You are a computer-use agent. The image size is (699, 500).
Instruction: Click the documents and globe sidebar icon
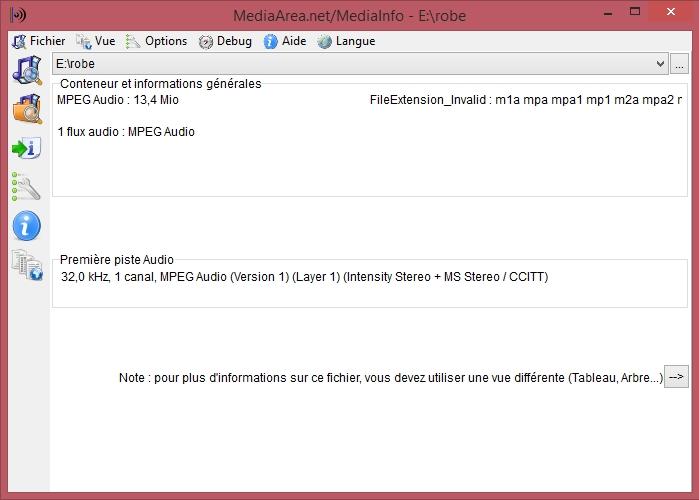(27, 265)
